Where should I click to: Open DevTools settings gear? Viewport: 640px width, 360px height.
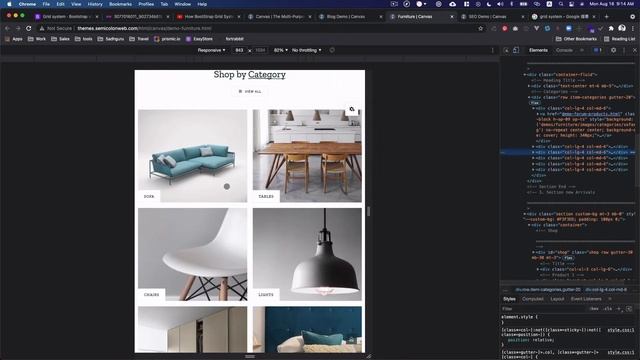click(x=613, y=50)
